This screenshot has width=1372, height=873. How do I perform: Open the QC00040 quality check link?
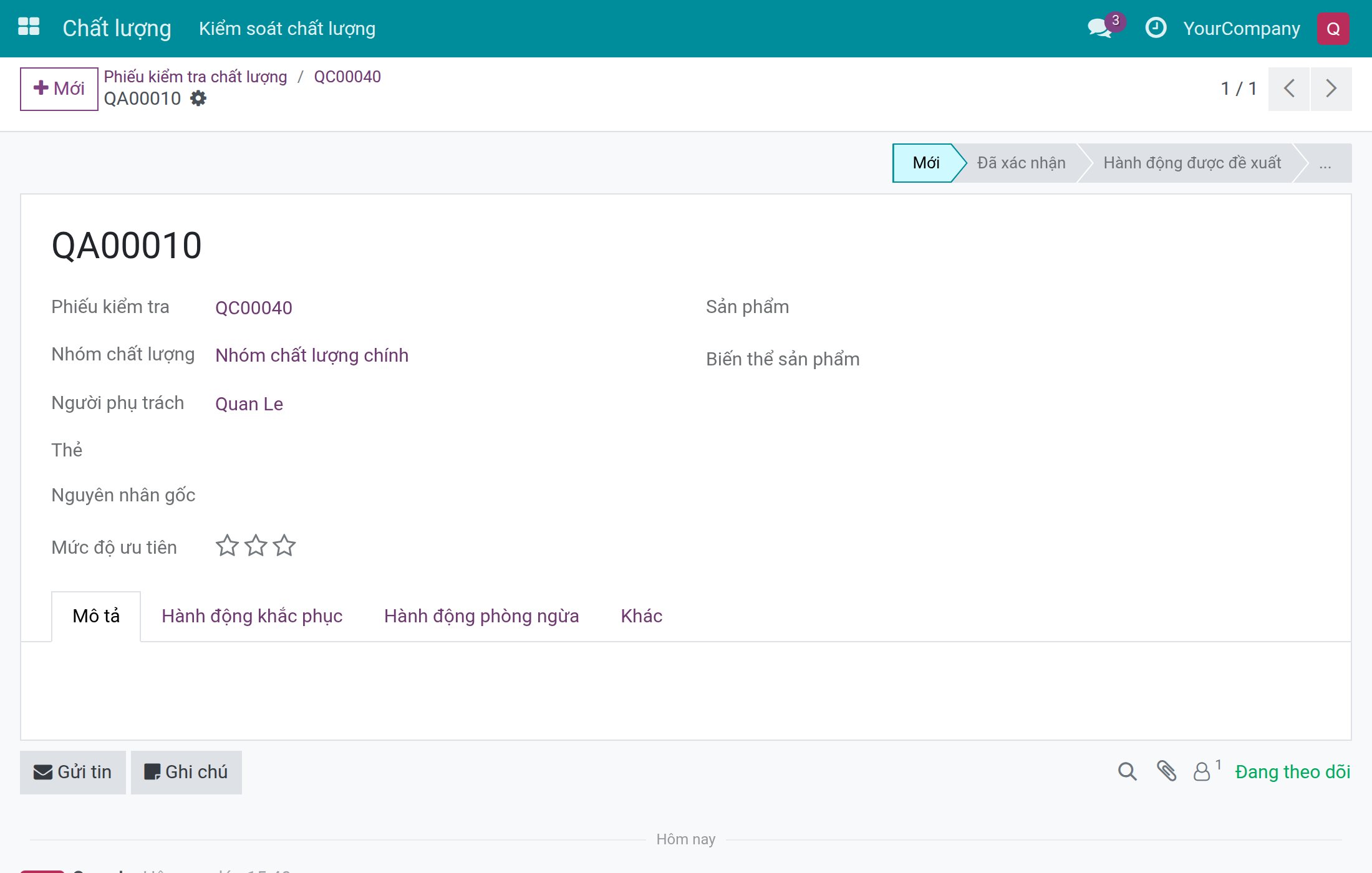coord(254,308)
